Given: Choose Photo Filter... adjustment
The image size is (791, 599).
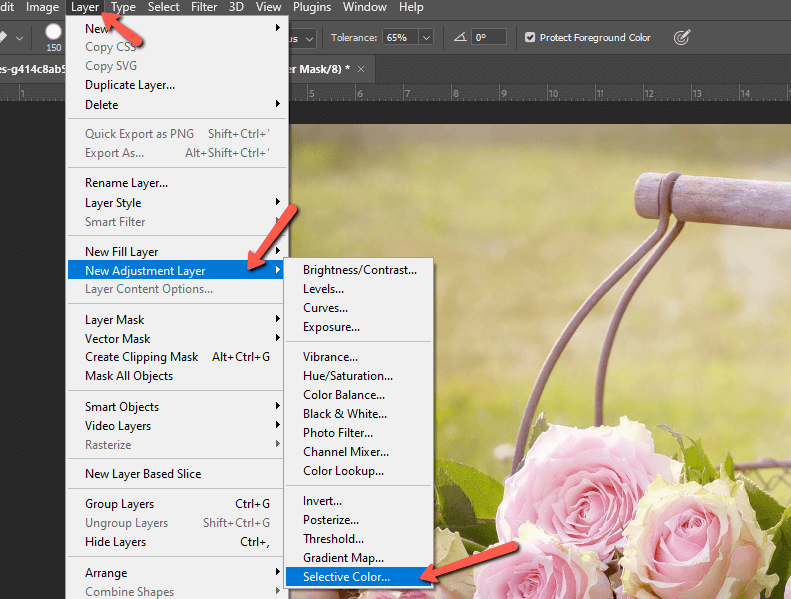Looking at the screenshot, I should coord(359,433).
